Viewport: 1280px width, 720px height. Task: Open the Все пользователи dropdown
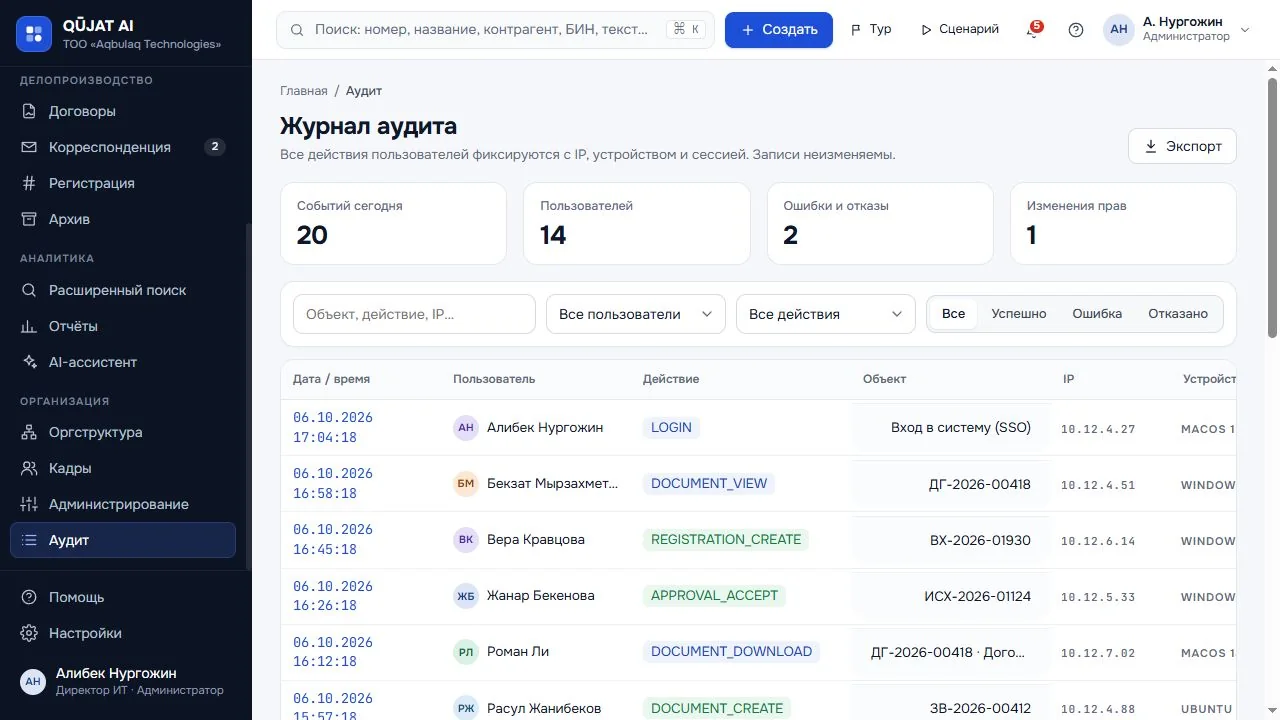pos(636,314)
